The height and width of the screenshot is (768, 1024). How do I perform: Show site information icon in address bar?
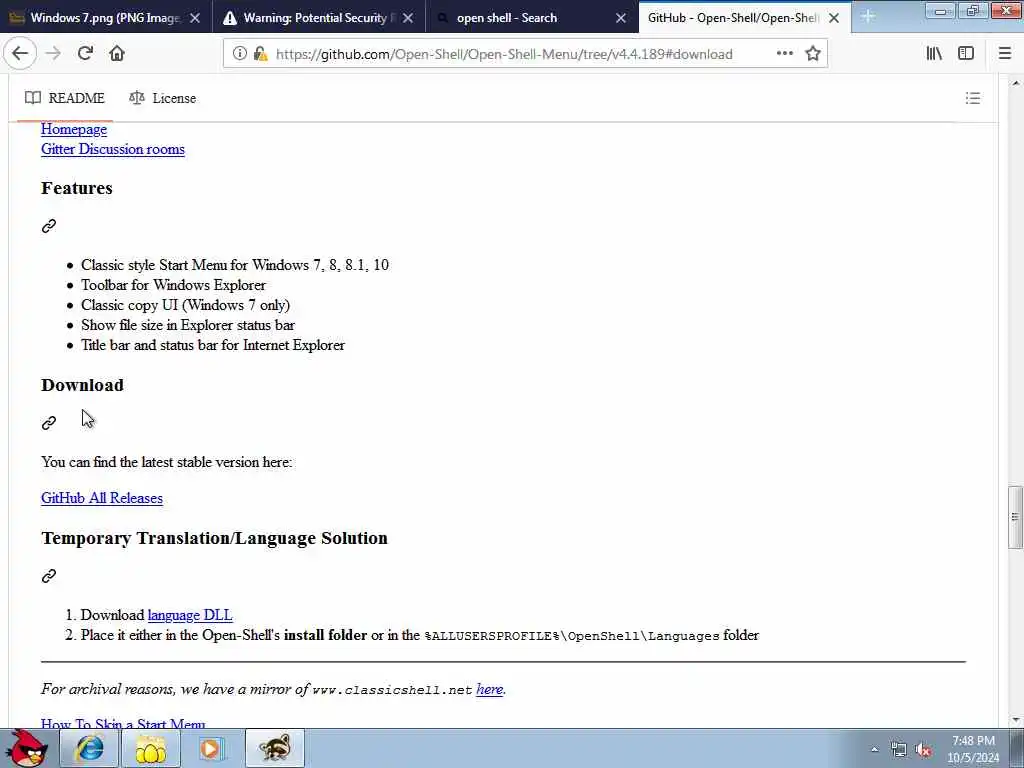point(240,54)
